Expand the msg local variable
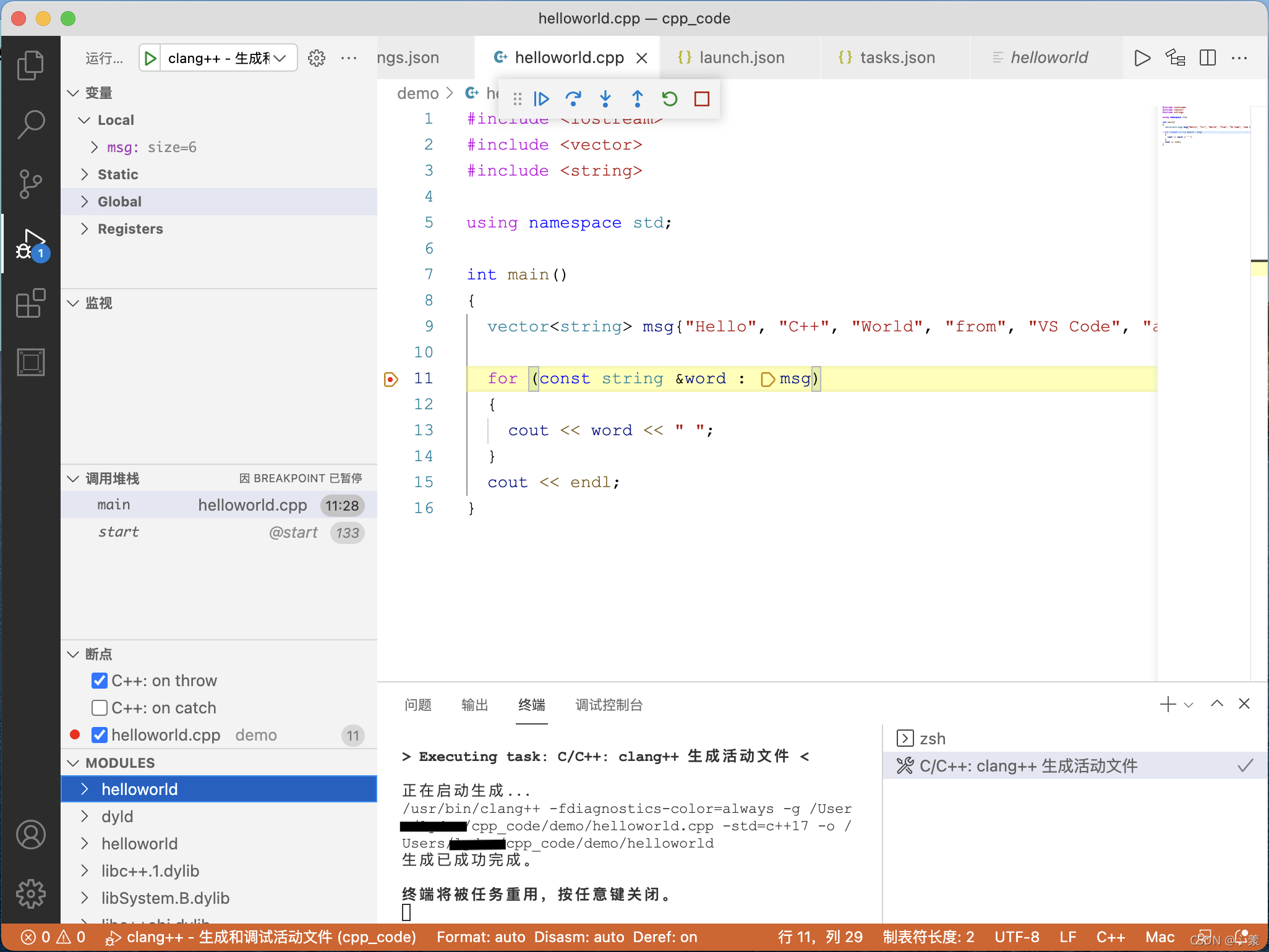The width and height of the screenshot is (1269, 952). [94, 147]
